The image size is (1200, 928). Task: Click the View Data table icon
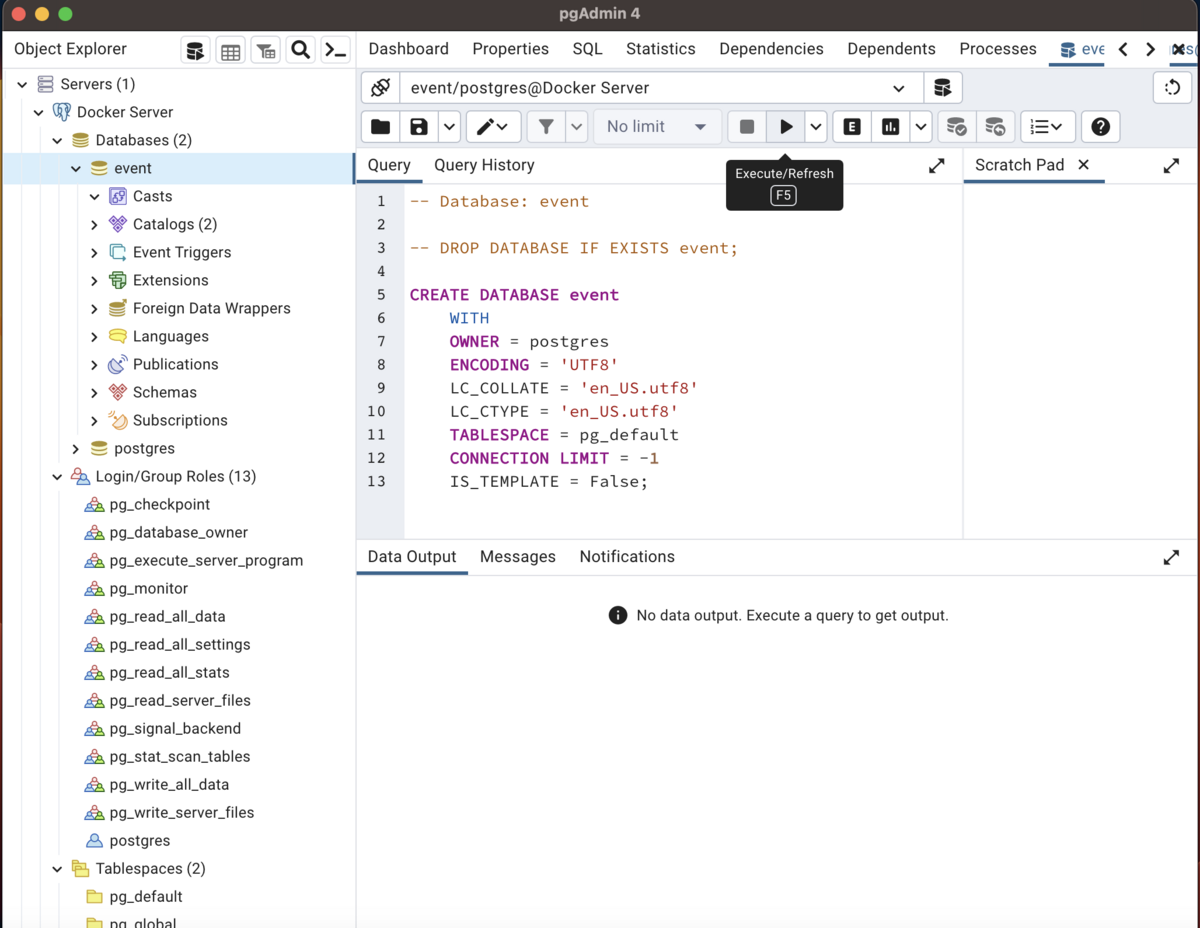(x=230, y=50)
